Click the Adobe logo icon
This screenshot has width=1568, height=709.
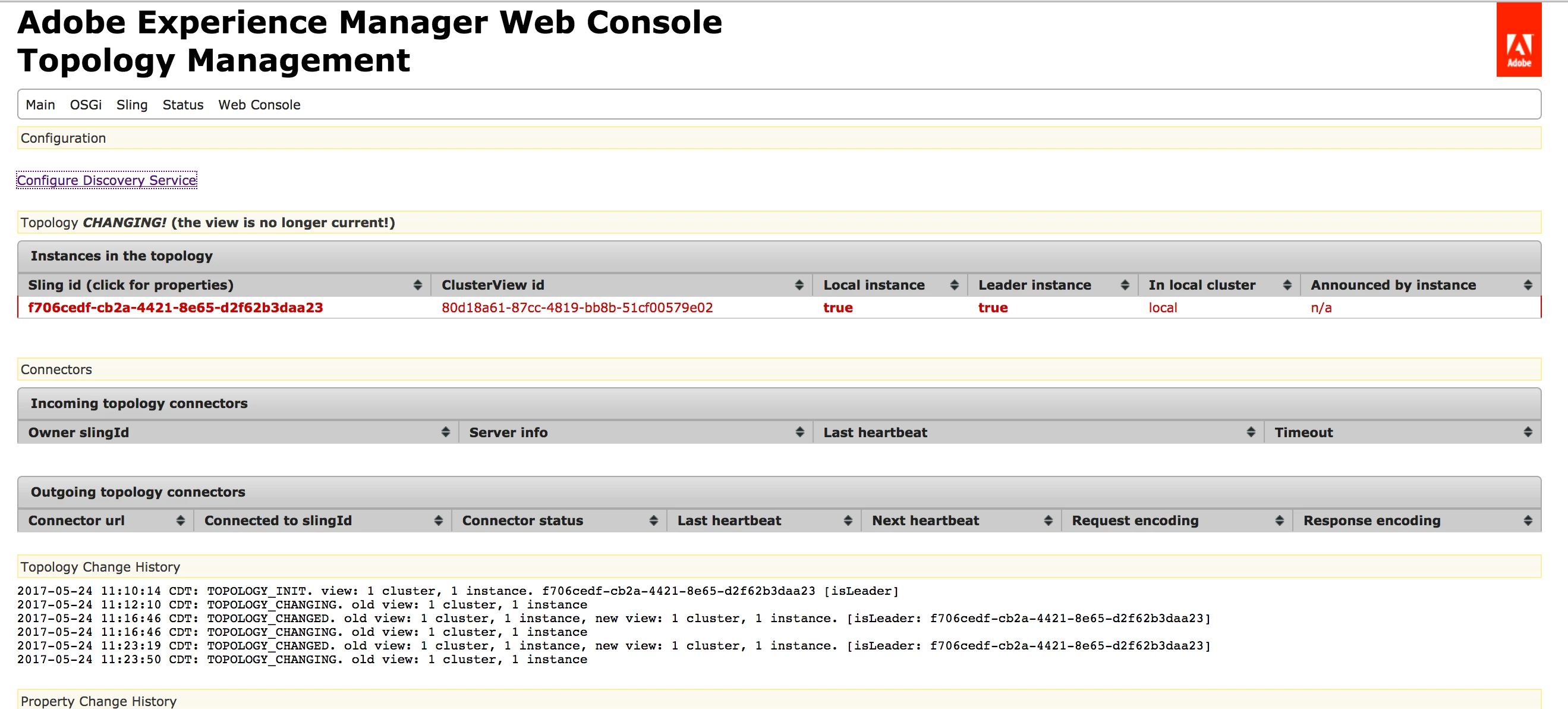[1518, 40]
